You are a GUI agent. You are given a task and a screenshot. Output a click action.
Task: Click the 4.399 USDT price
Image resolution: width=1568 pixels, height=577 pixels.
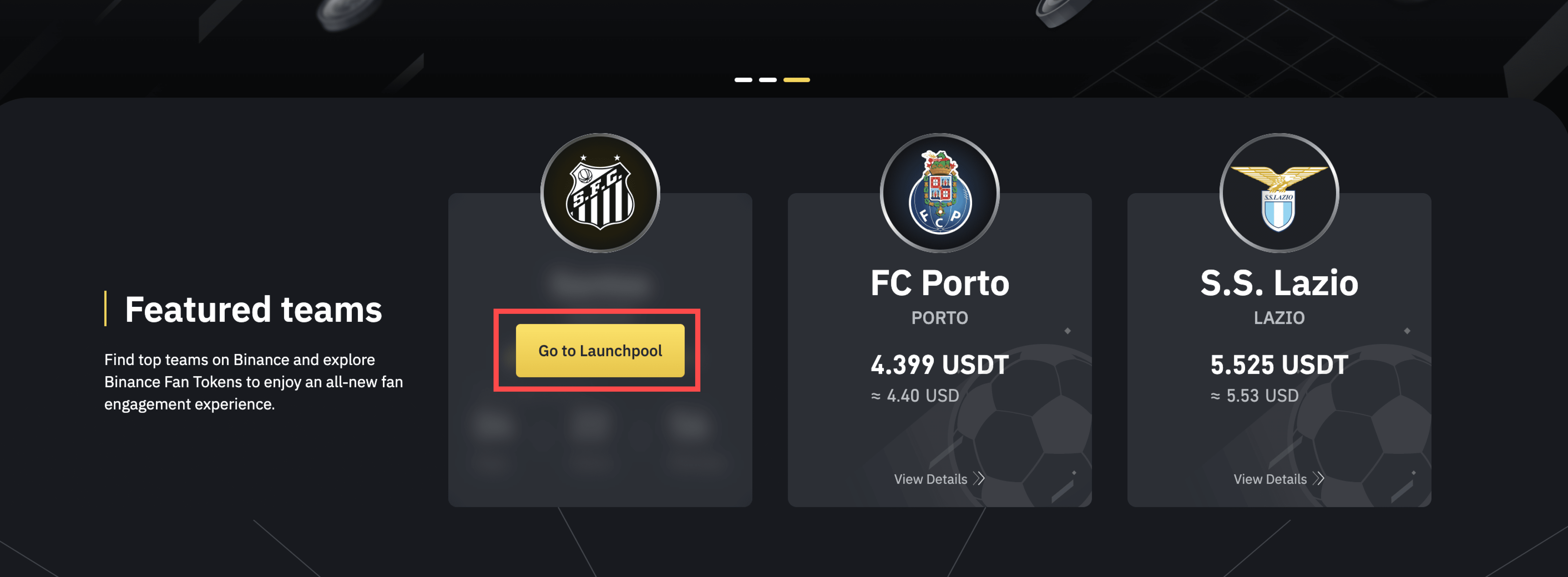(x=940, y=365)
